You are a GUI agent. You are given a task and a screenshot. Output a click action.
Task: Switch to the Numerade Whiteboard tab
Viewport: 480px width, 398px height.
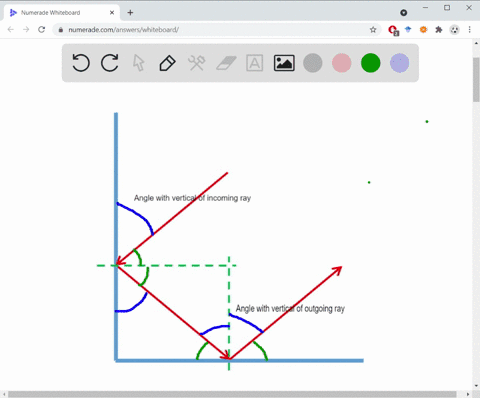tap(62, 13)
